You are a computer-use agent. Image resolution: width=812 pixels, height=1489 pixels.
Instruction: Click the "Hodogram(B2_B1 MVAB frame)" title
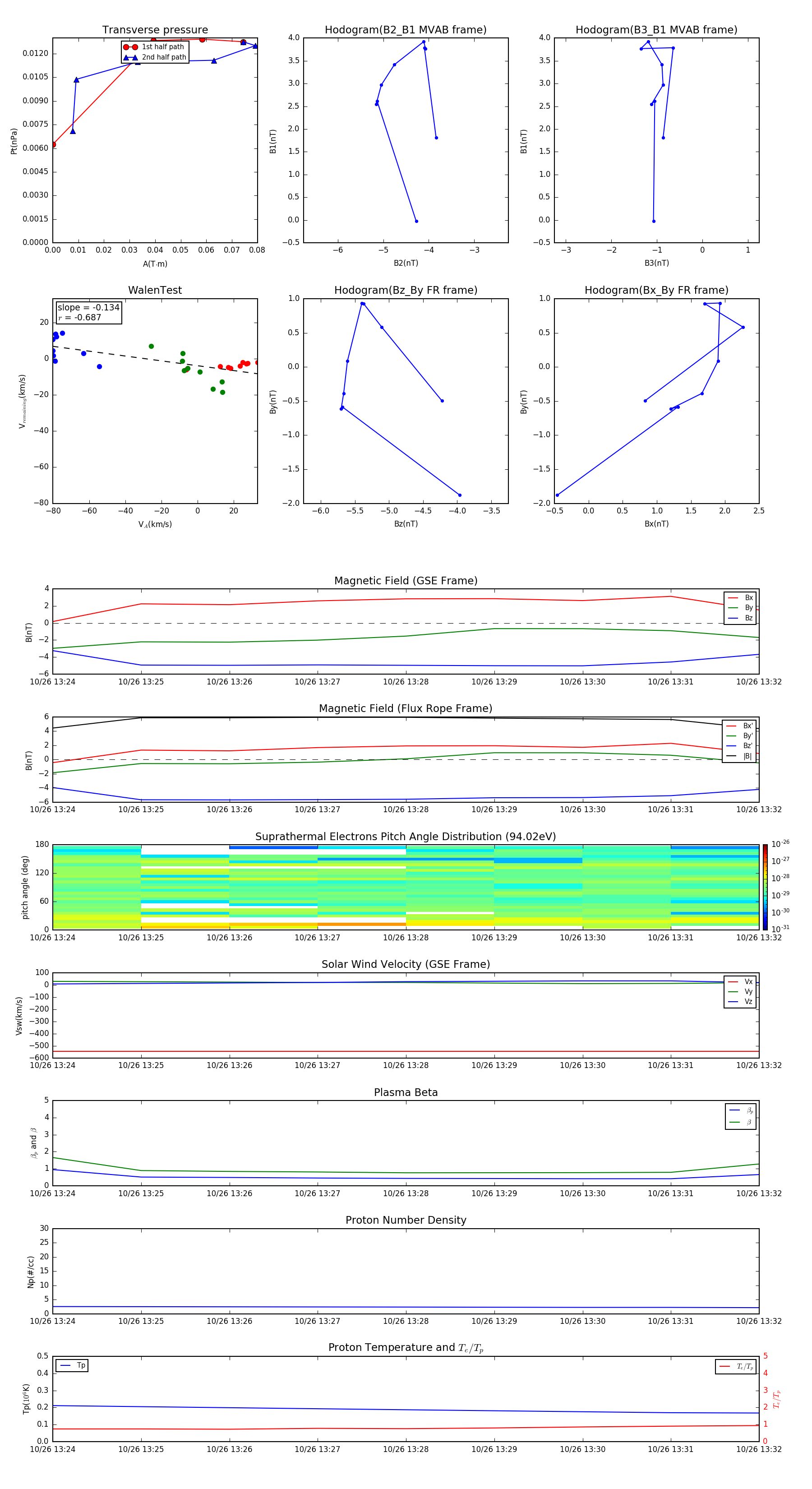point(406,30)
